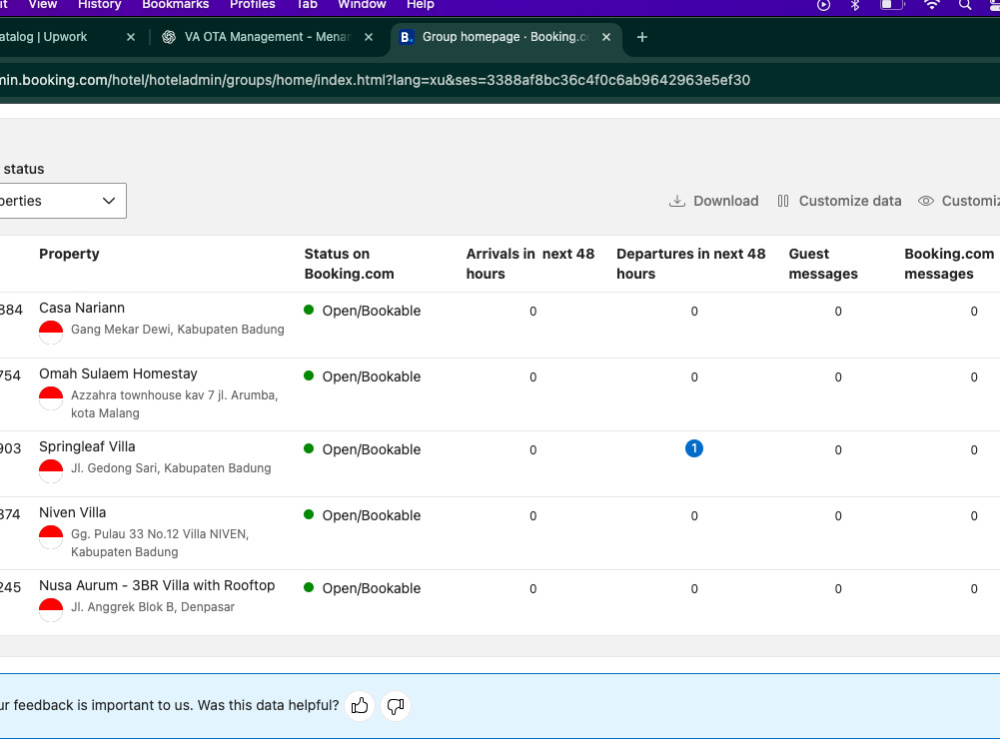The width and height of the screenshot is (1000, 750).
Task: Click the ChatGPT favicon on VA OTA tab
Action: click(168, 37)
